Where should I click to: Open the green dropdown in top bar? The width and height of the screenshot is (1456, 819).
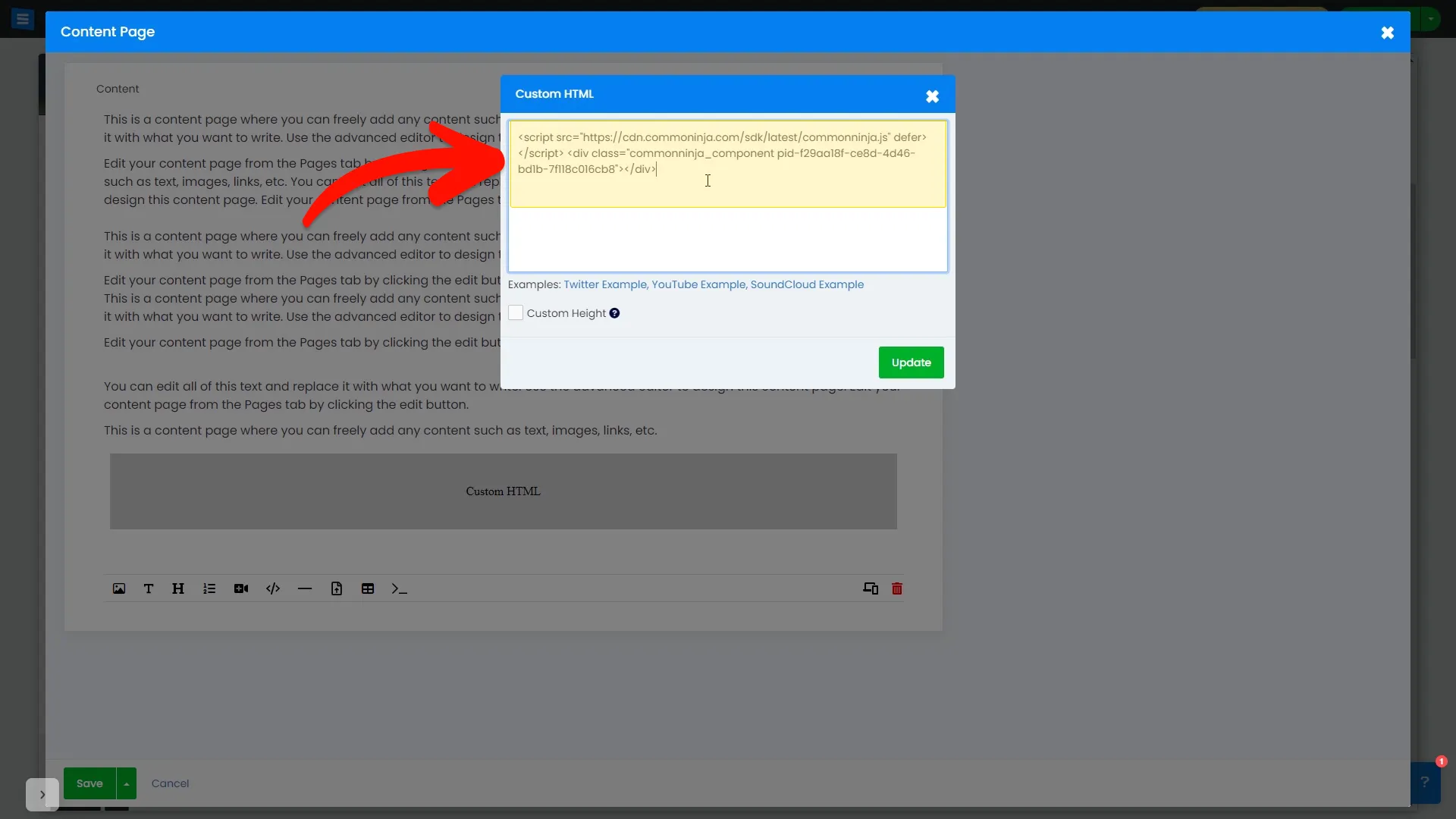coord(1431,18)
